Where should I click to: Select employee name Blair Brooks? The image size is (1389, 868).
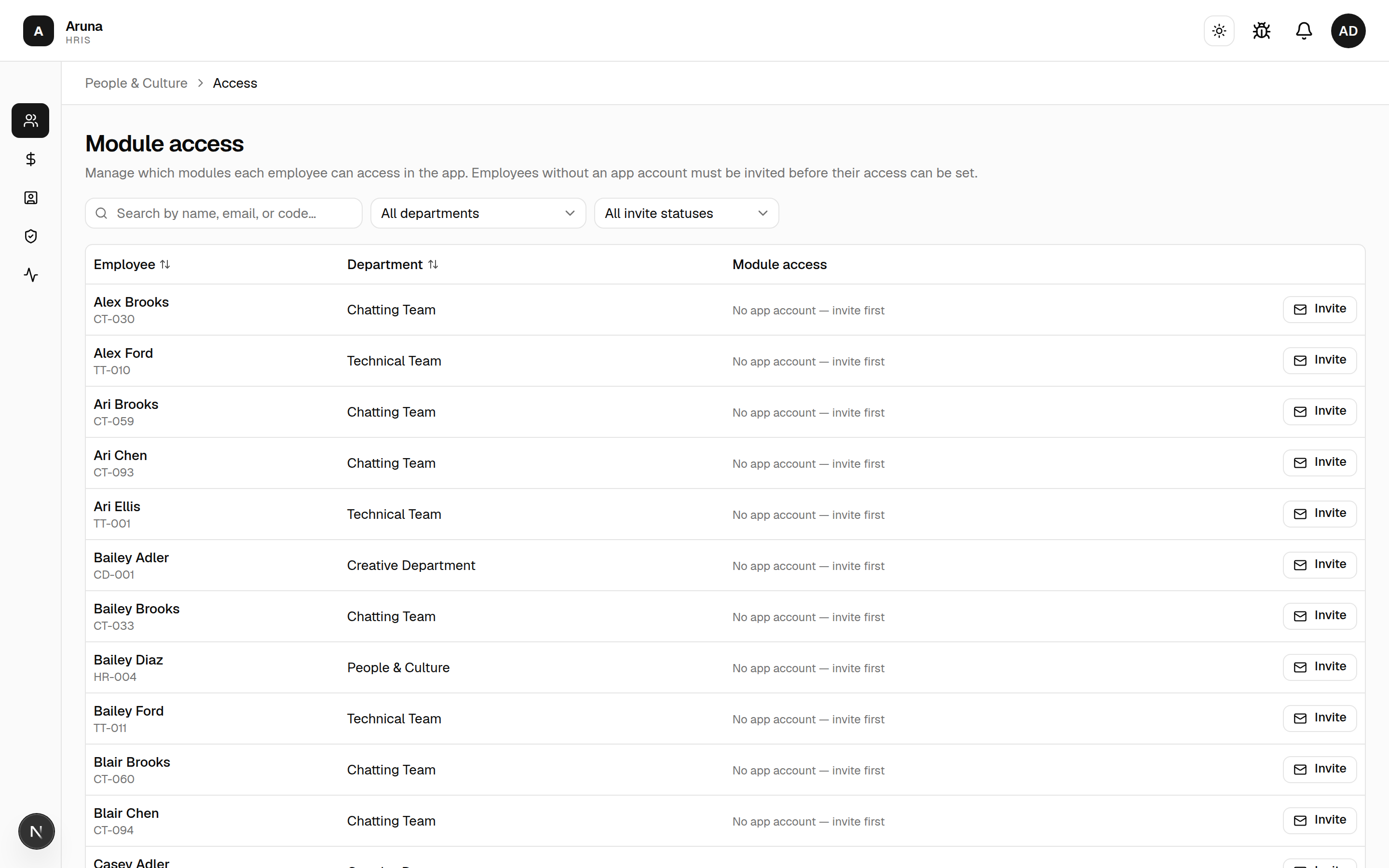click(132, 762)
